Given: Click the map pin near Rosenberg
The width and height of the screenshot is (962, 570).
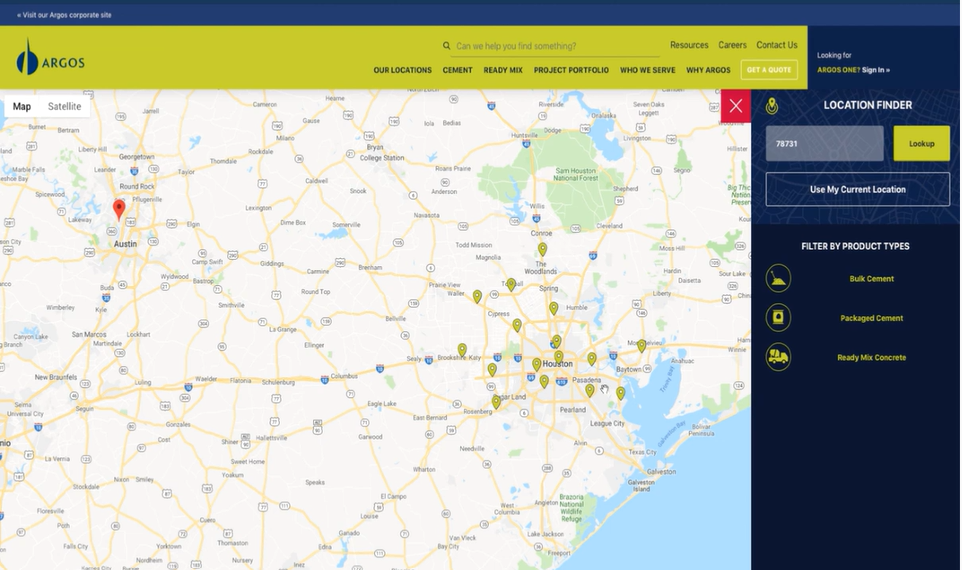Looking at the screenshot, I should pos(496,402).
